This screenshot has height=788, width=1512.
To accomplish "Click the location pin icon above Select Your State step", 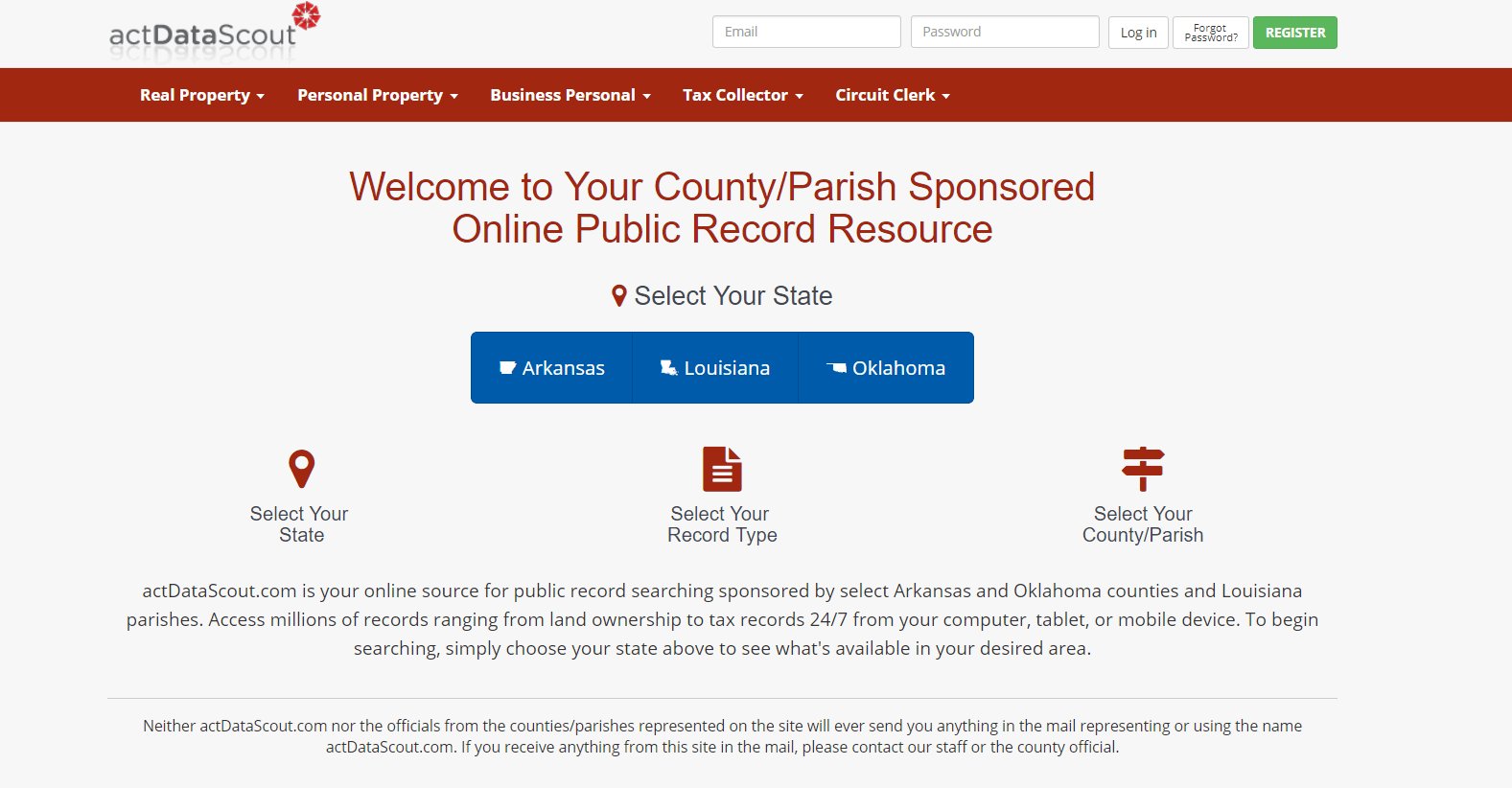I will 301,470.
